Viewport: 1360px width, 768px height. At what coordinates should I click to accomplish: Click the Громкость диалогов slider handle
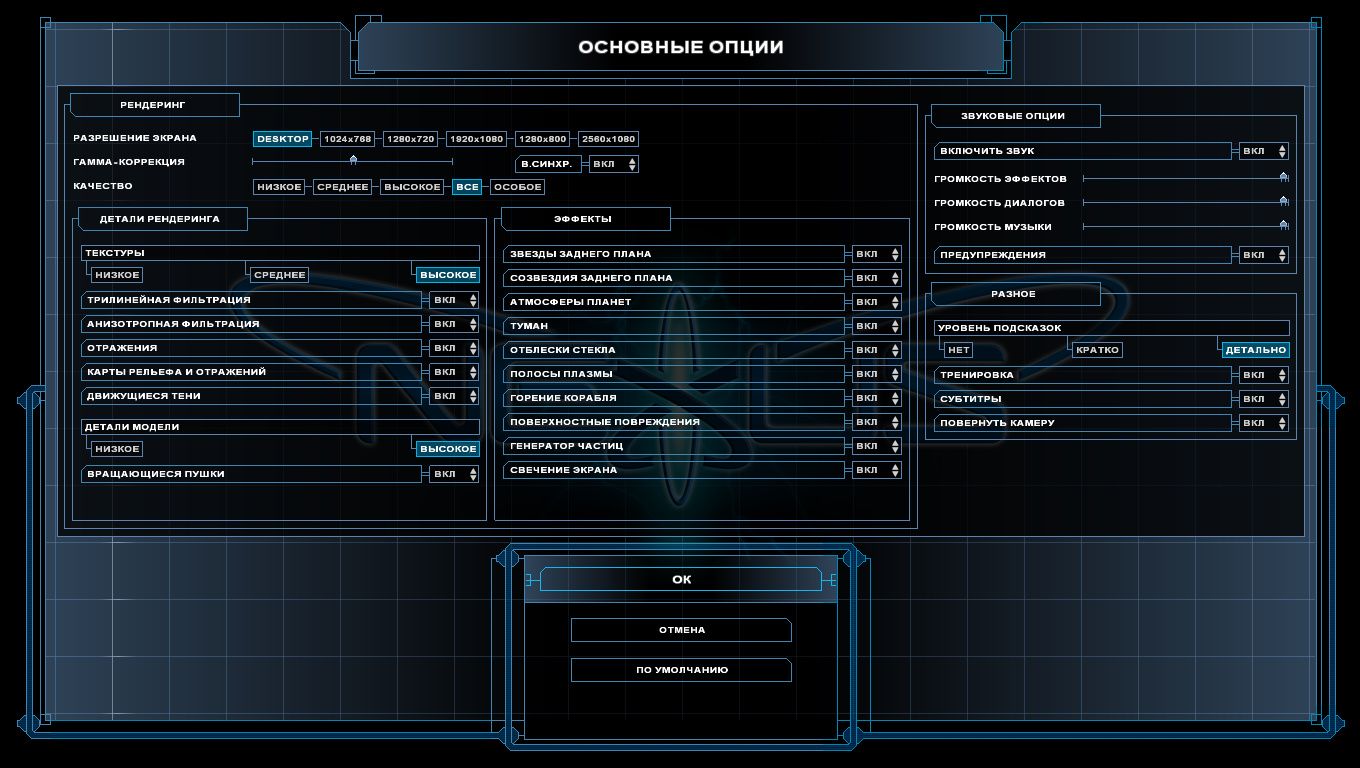point(1284,202)
